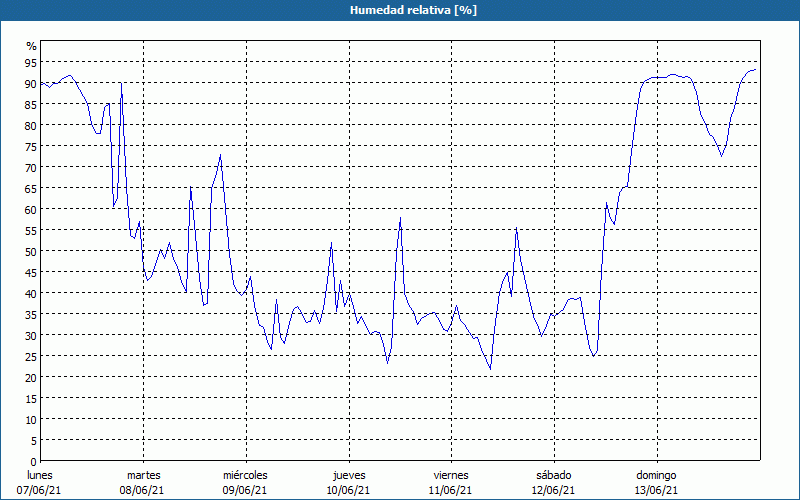800x500 pixels.
Task: Select the 30 value on the y-axis
Action: (31, 336)
